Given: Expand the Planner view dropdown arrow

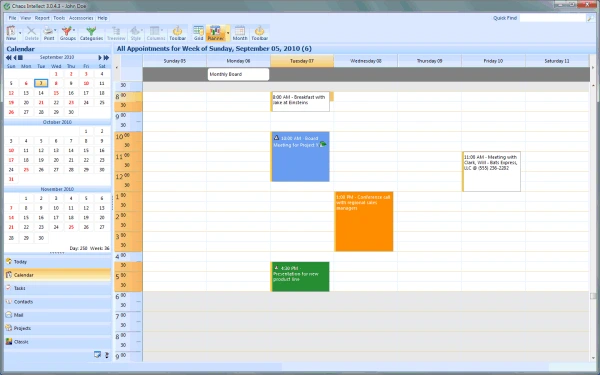Looking at the screenshot, I should coord(228,33).
